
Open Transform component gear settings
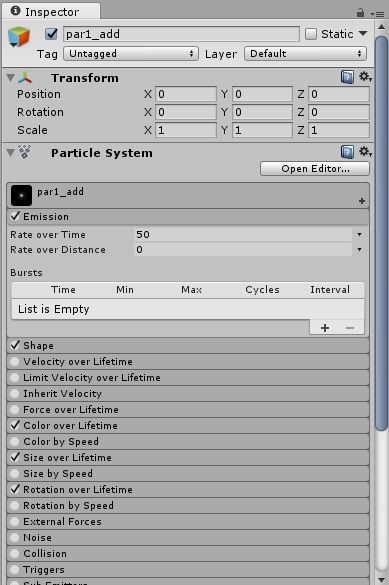click(x=365, y=77)
